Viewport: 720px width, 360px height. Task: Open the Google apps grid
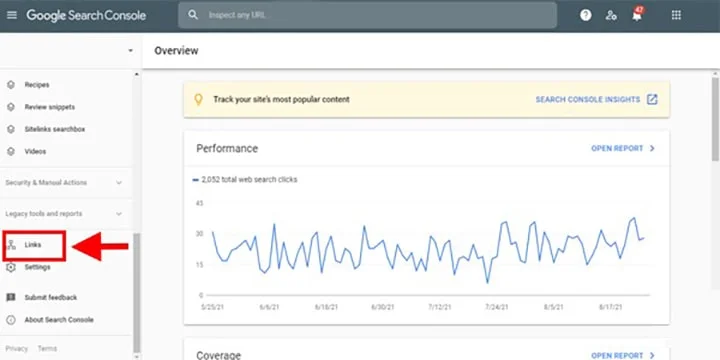pos(676,15)
